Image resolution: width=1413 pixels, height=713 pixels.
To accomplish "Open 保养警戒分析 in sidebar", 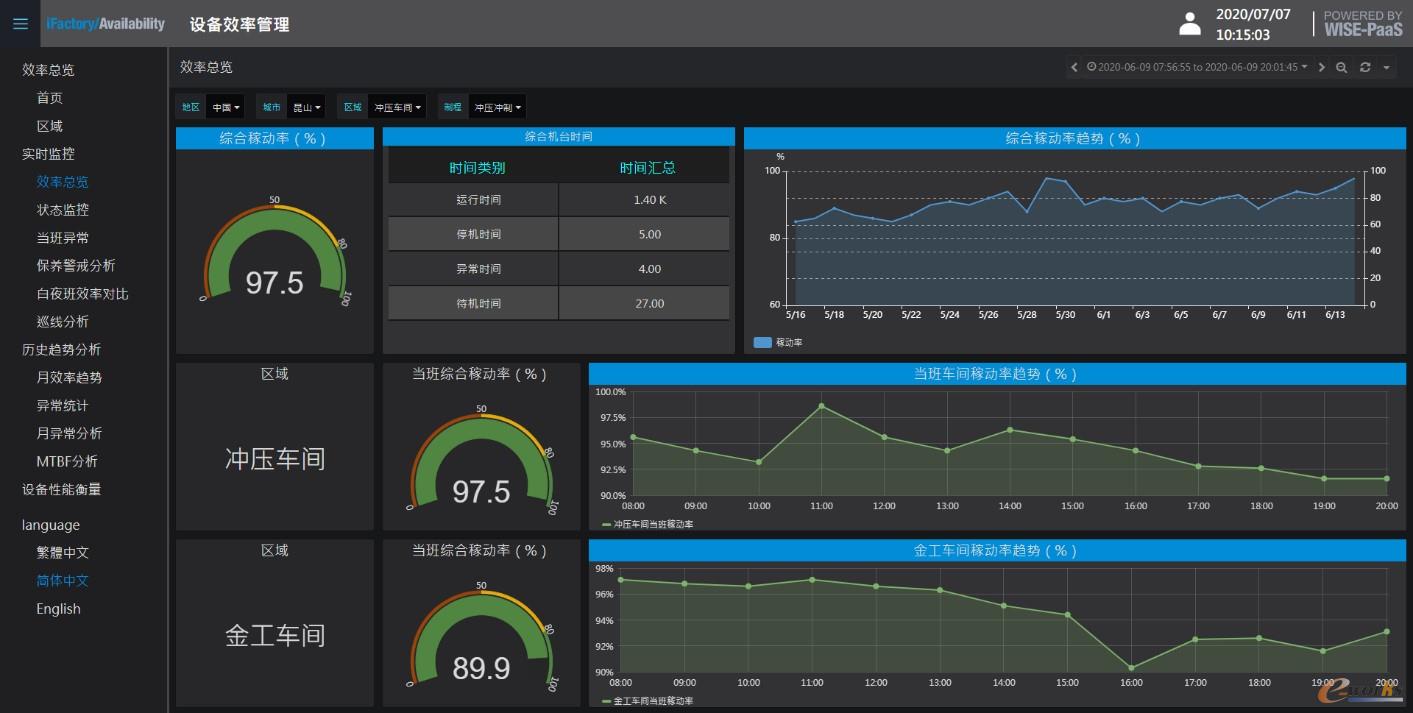I will click(x=76, y=266).
